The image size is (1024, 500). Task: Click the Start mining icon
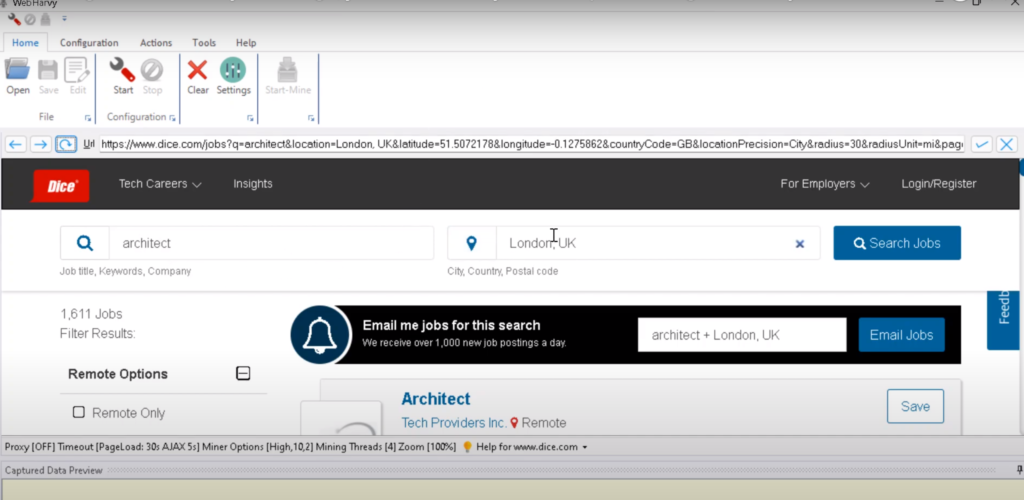pyautogui.click(x=123, y=71)
